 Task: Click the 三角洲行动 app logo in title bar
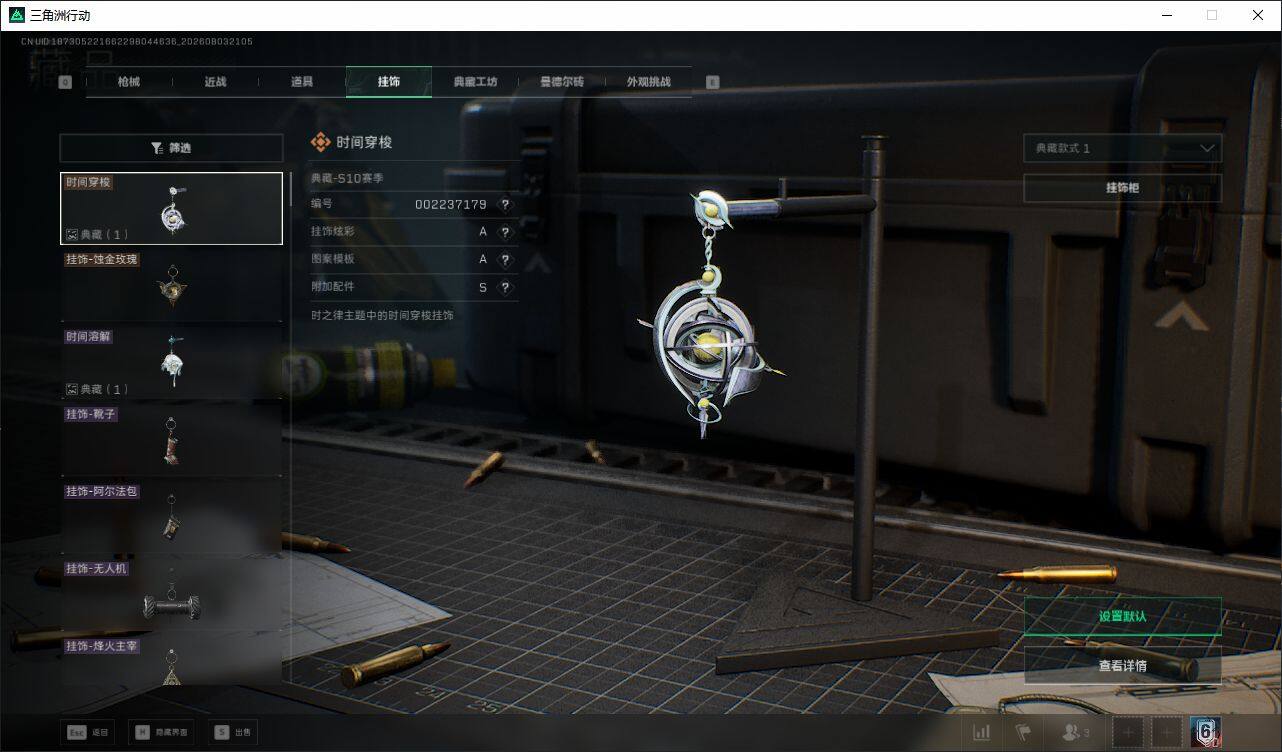point(16,15)
